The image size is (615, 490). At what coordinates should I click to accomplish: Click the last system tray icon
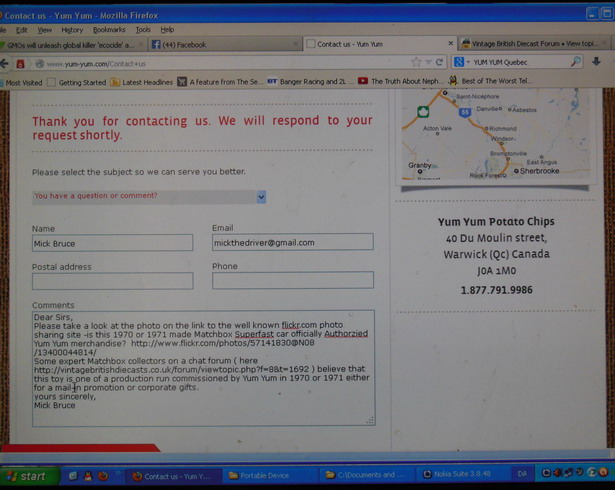pos(603,472)
